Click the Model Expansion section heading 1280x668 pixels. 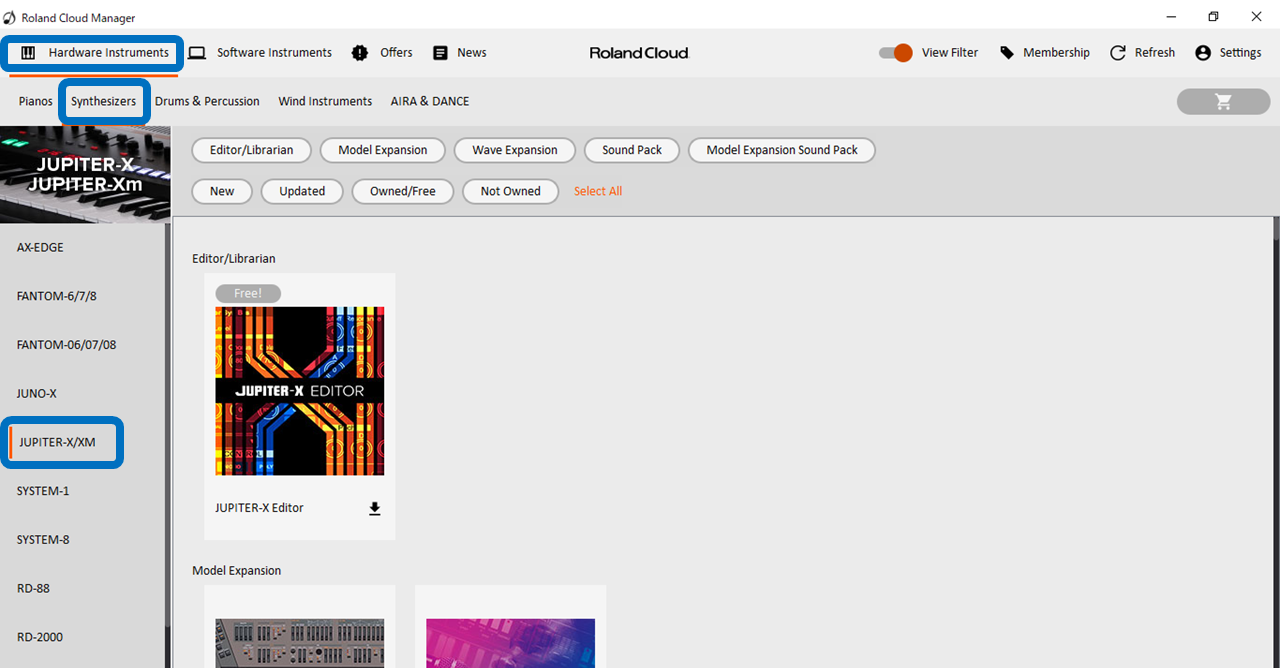pos(237,571)
